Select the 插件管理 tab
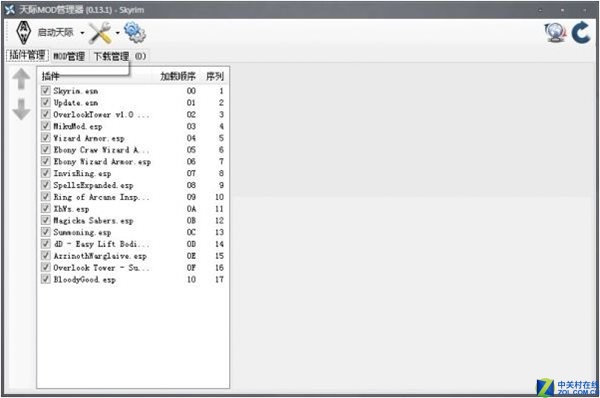The width and height of the screenshot is (600, 398). click(x=27, y=55)
